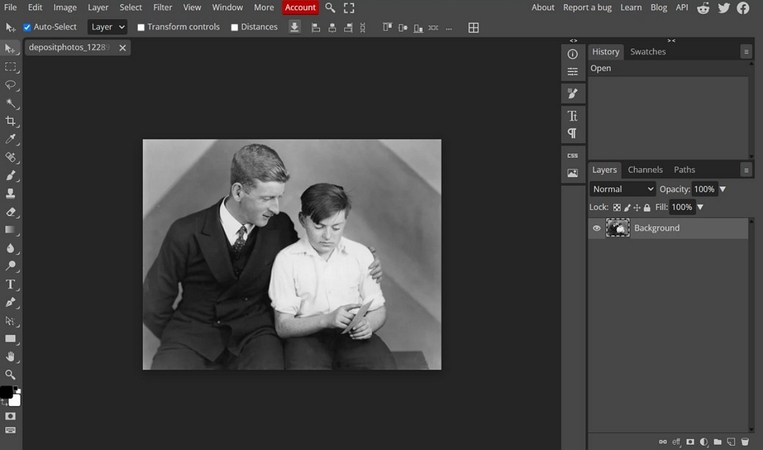Toggle lock position icon
This screenshot has width=763, height=450.
click(x=637, y=208)
